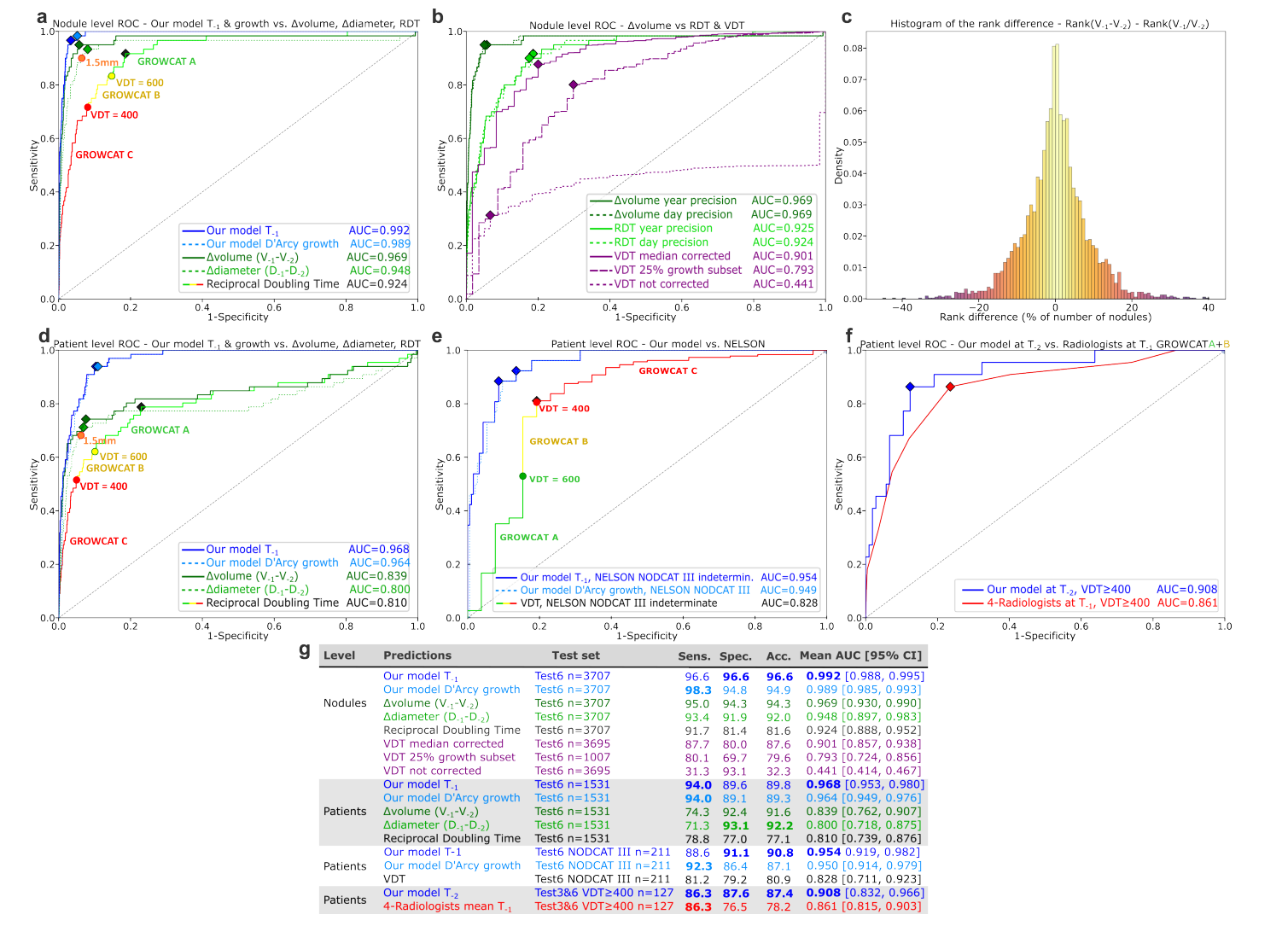Click yellow VDT = 600 dot in panel a
The height and width of the screenshot is (932, 1288).
111,76
